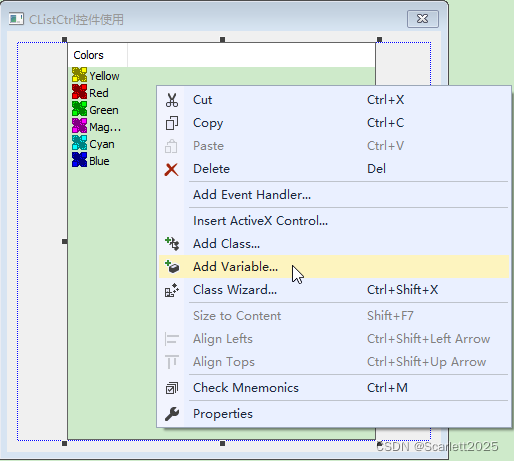Click the Cut scissors icon
This screenshot has width=514, height=461.
click(x=172, y=100)
